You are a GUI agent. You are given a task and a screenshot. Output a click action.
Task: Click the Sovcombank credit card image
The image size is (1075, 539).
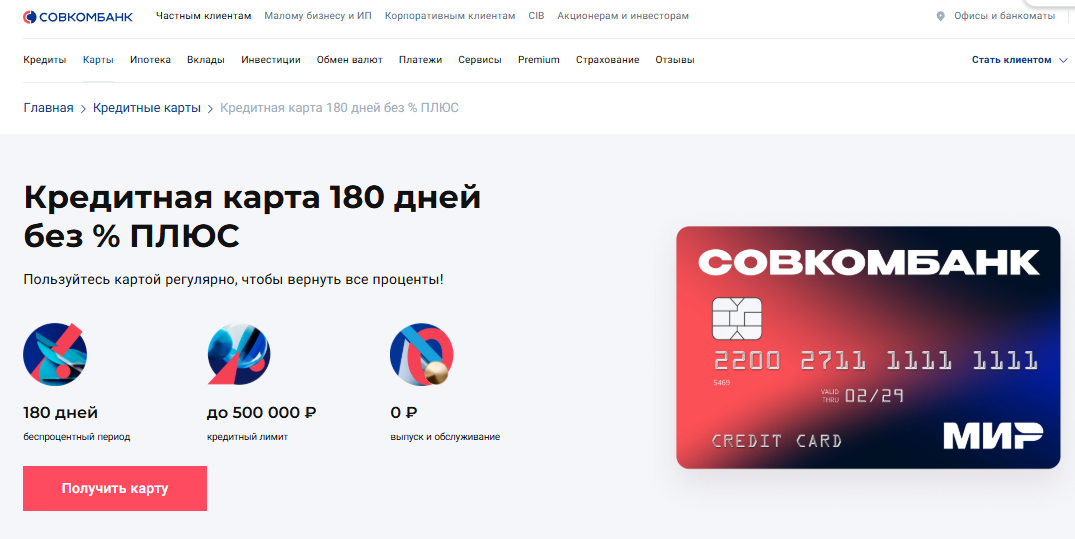pos(868,348)
